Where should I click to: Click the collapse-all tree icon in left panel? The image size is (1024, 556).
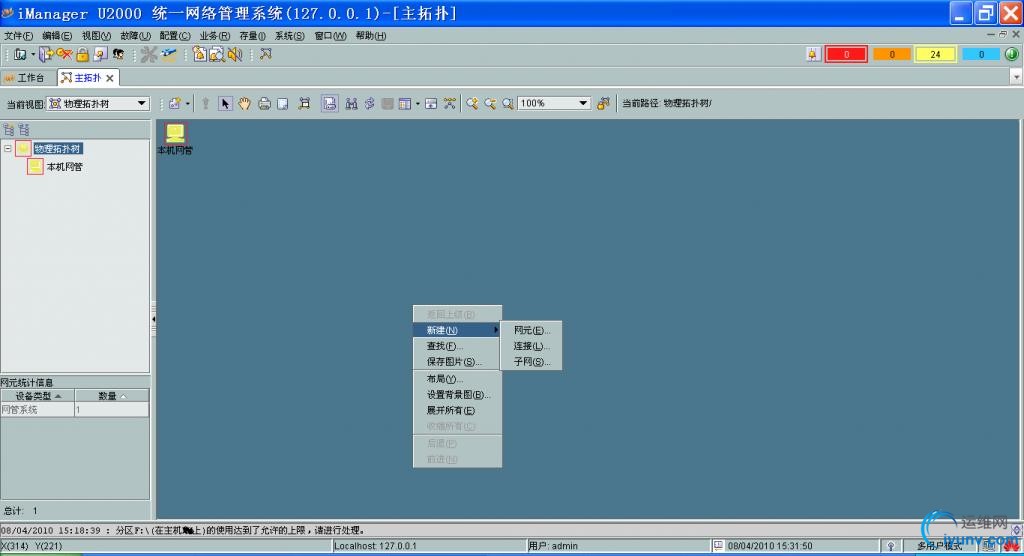(x=24, y=129)
